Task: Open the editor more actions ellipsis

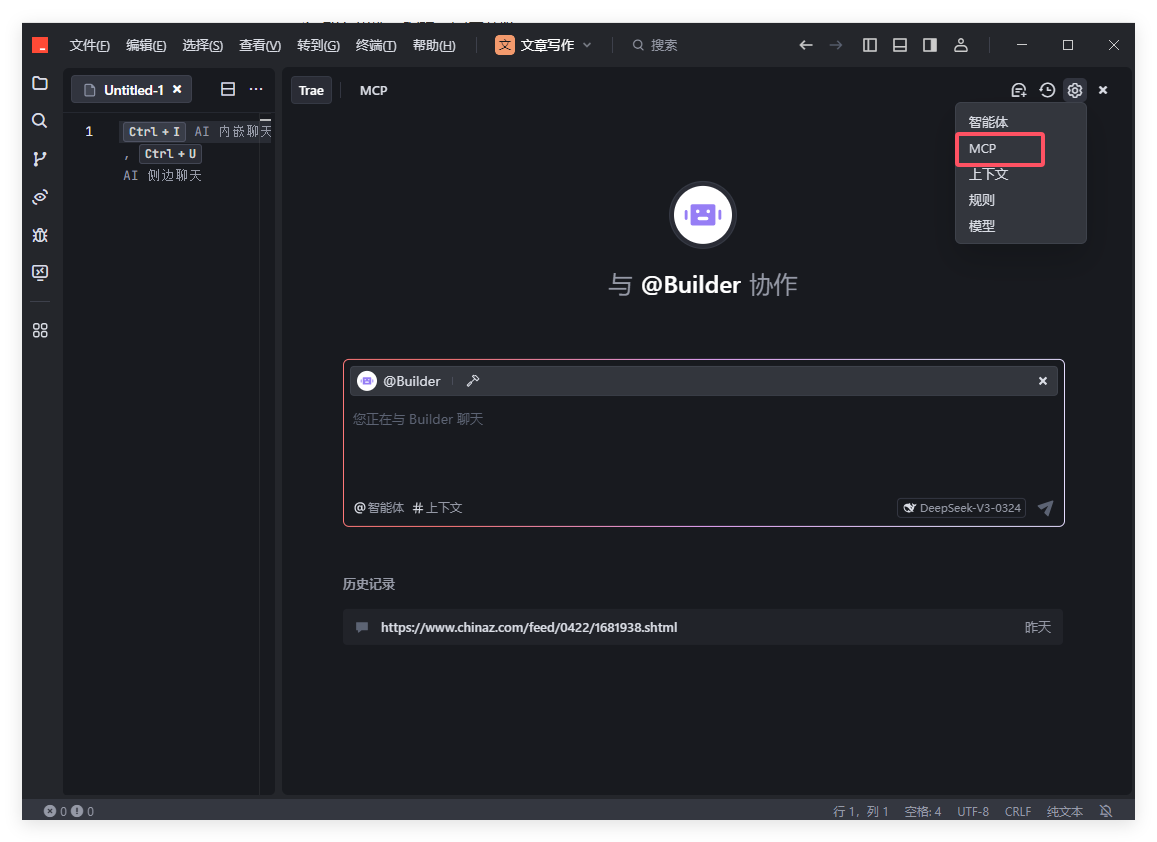Action: (x=256, y=89)
